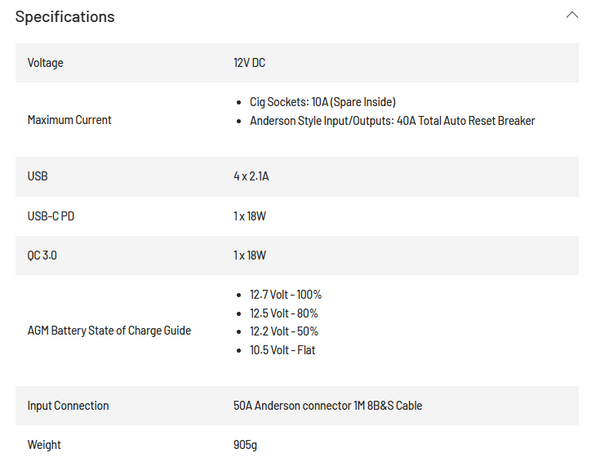Select the QC 3.0 label

[42, 255]
